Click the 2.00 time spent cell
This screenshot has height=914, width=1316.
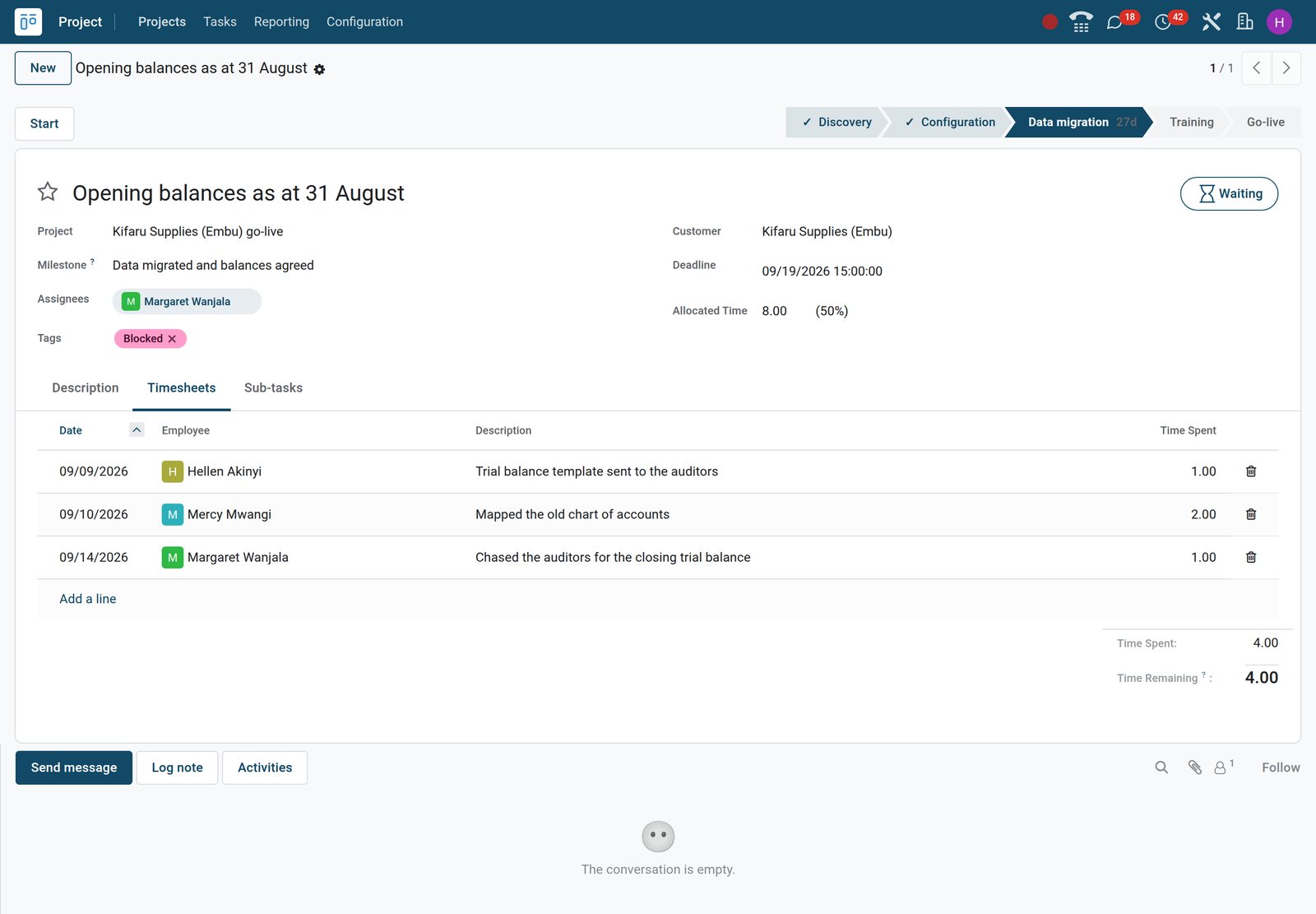(1203, 514)
